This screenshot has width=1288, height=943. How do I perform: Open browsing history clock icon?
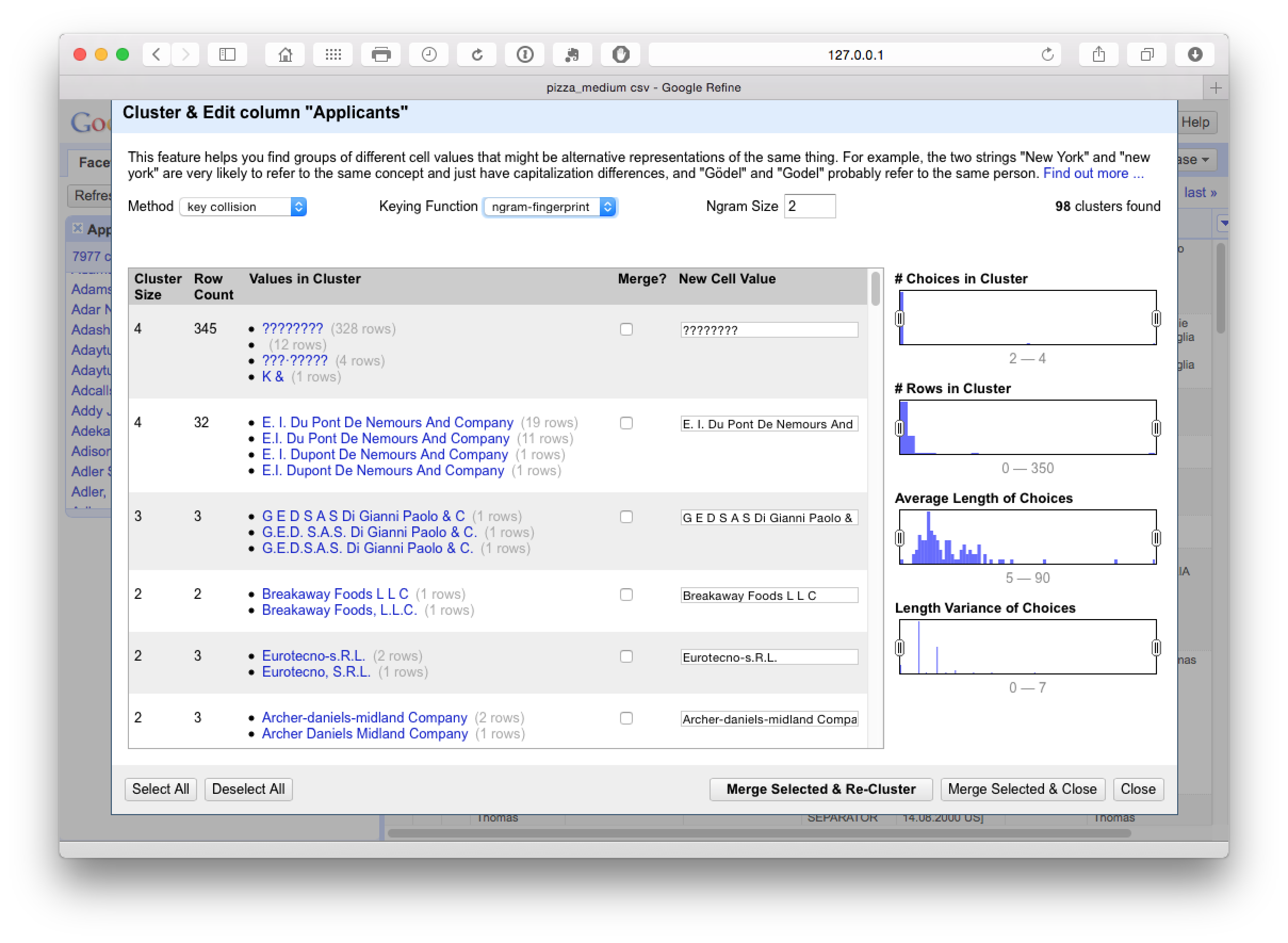[429, 55]
